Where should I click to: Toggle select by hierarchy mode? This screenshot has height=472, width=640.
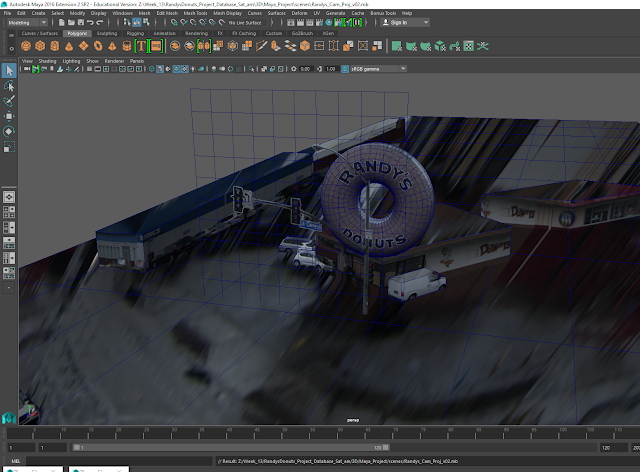(x=127, y=22)
